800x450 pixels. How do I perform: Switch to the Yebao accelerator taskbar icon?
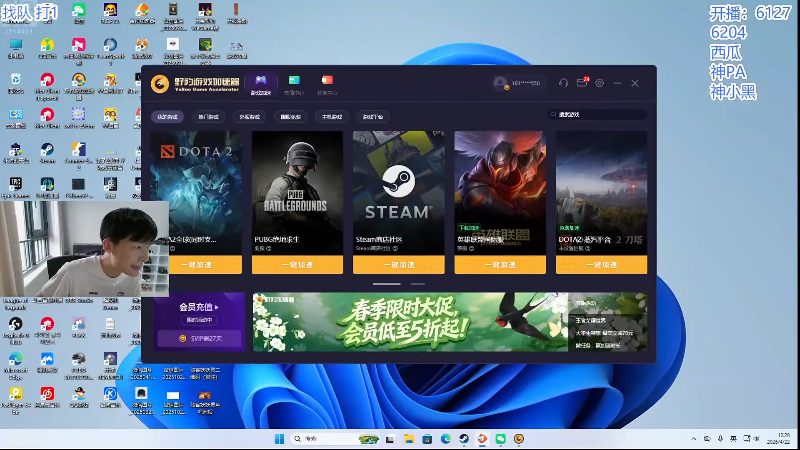(519, 439)
